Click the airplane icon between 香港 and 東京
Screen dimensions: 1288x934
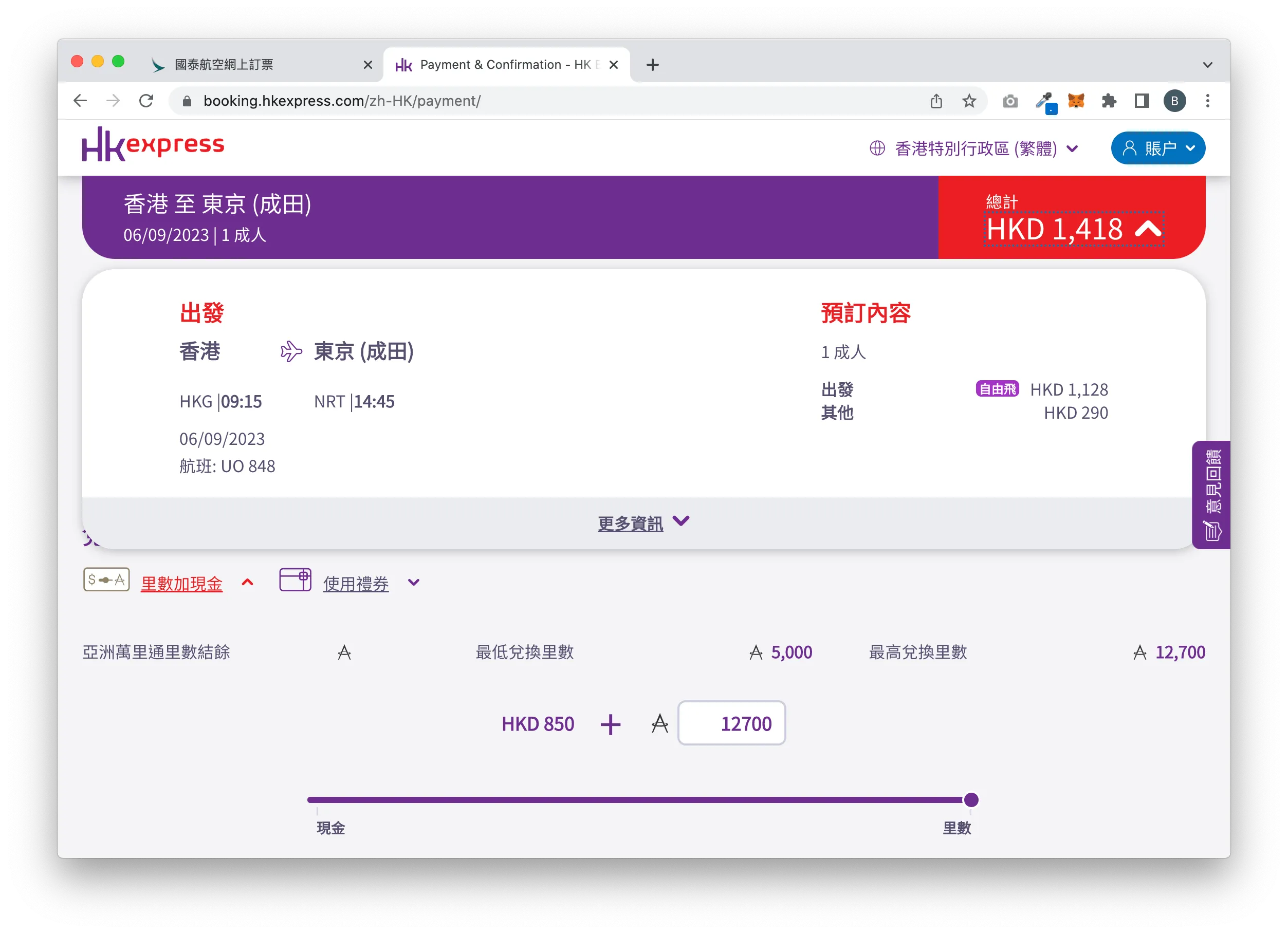291,351
